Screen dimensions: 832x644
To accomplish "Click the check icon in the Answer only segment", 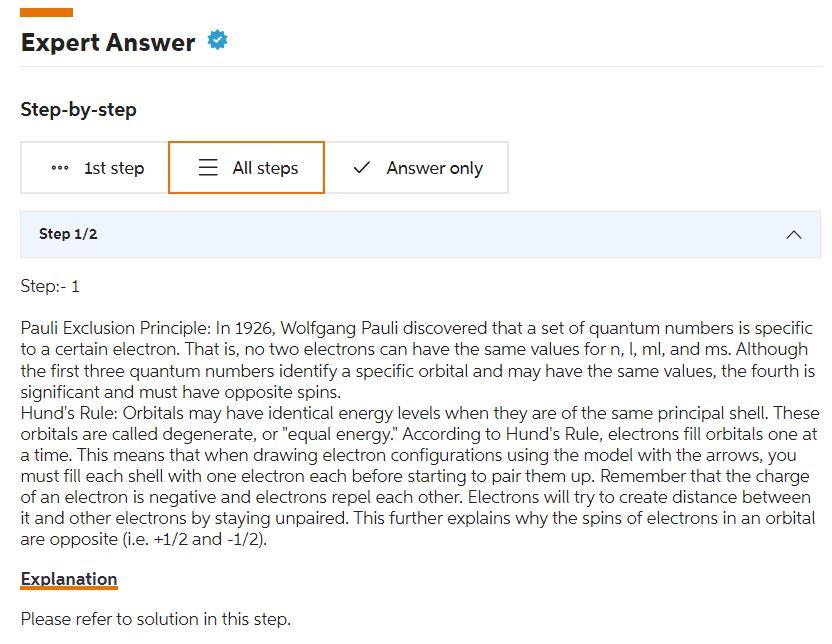I will coord(359,168).
